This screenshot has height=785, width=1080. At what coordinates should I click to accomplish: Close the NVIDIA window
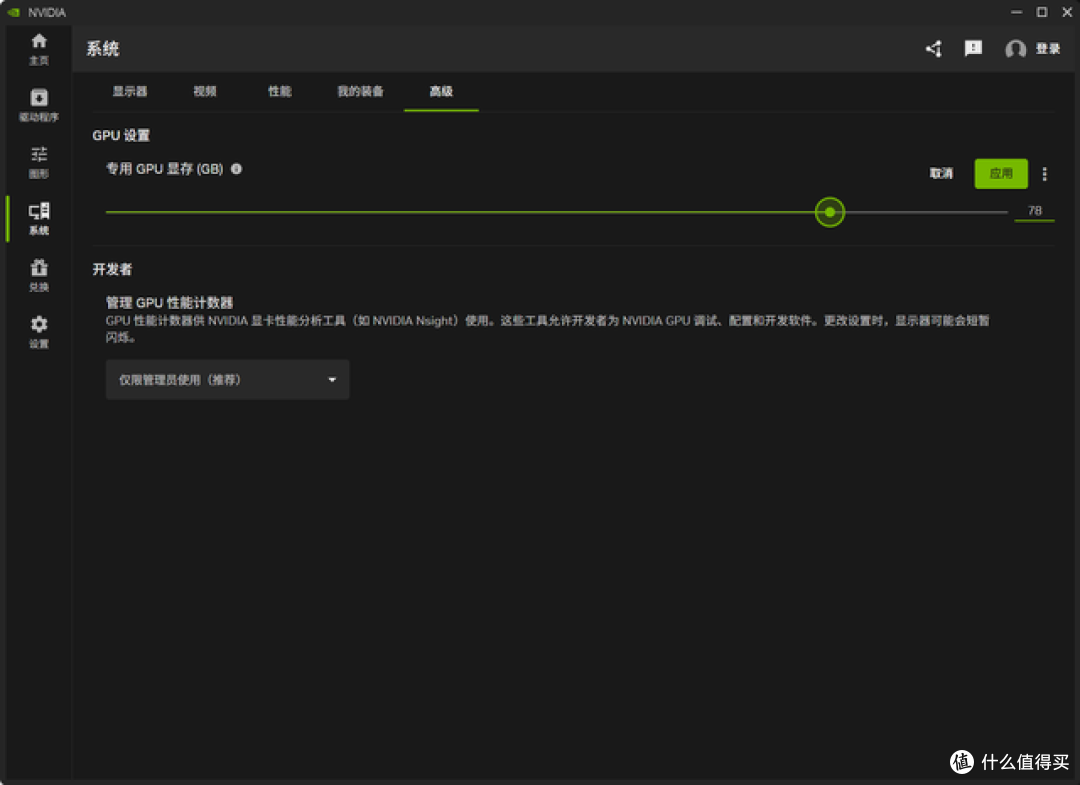[x=1067, y=12]
